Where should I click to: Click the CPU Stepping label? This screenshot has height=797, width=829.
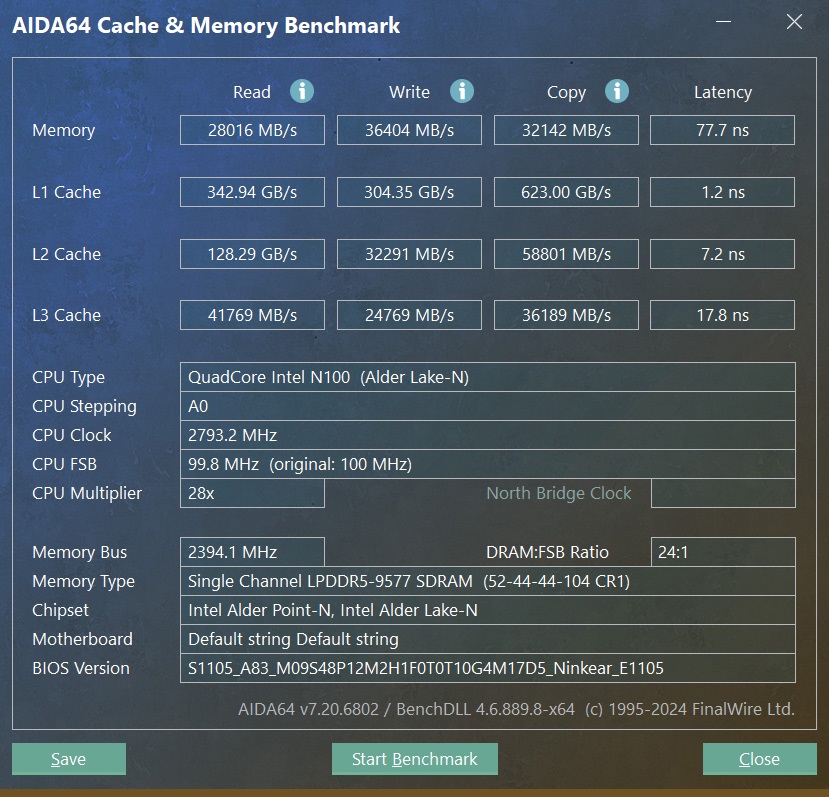(85, 407)
